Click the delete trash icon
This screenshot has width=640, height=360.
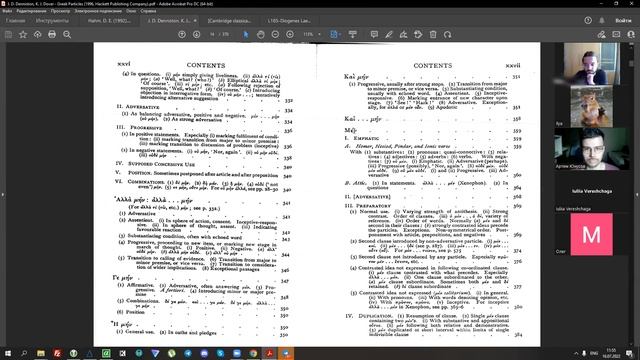point(433,35)
